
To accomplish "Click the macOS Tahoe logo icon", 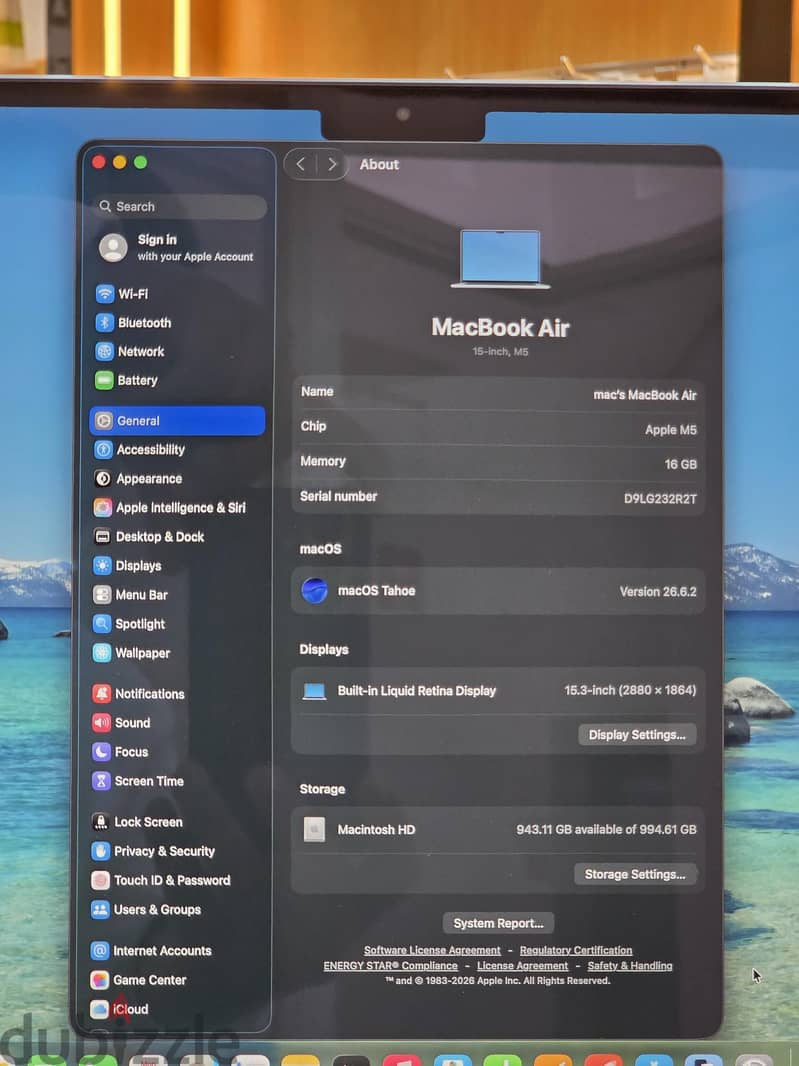I will tap(314, 591).
